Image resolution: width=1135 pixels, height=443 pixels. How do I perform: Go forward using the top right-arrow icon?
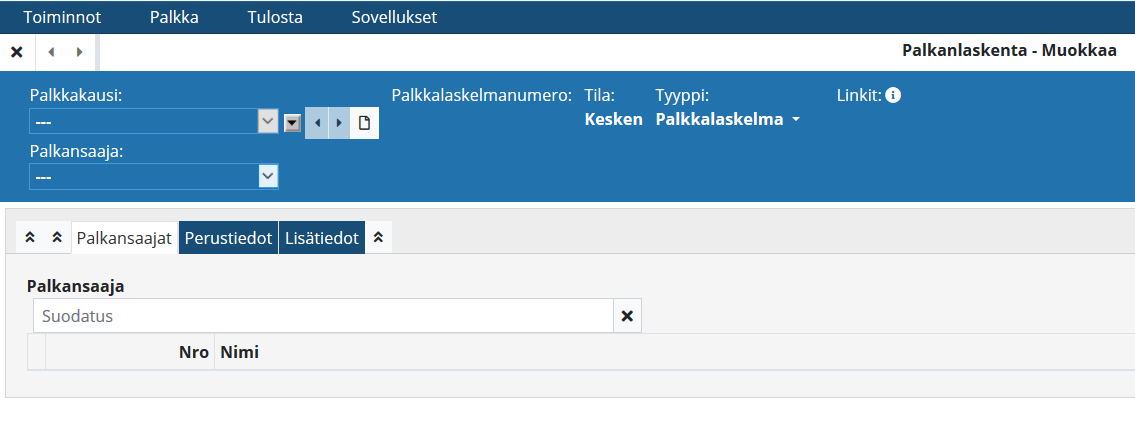(79, 52)
